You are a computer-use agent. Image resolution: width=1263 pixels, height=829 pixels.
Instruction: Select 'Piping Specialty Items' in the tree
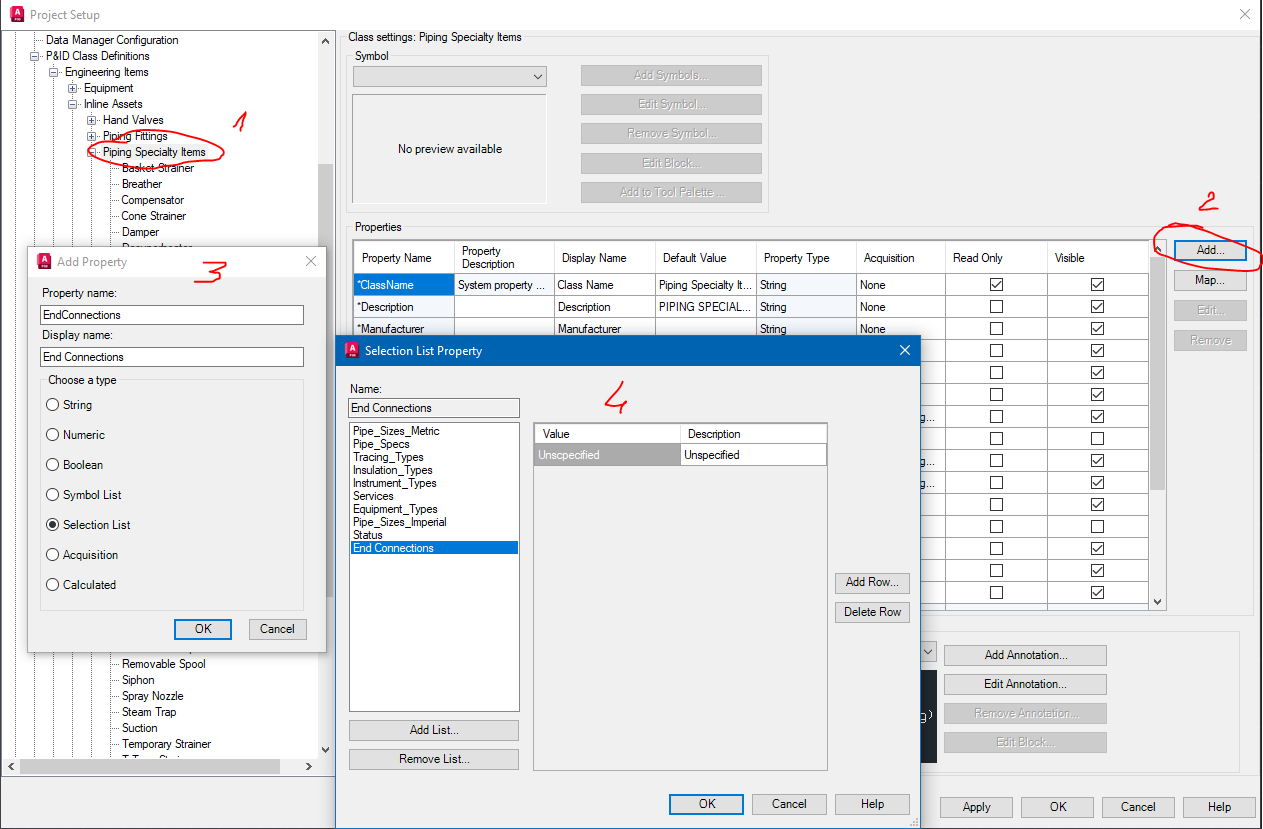coord(154,151)
